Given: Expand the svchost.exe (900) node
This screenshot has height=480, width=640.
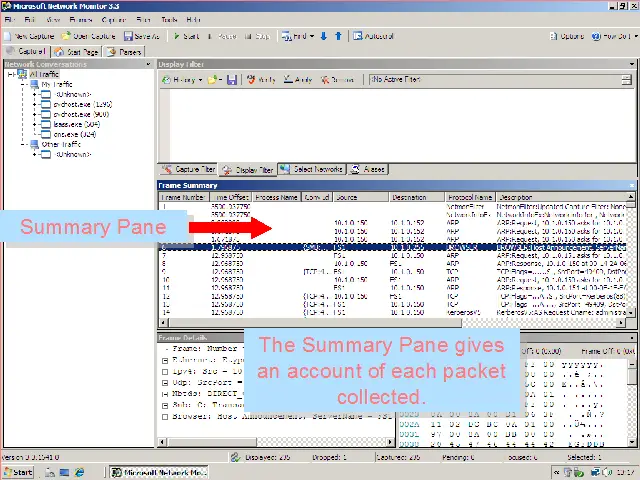Looking at the screenshot, I should [35, 114].
